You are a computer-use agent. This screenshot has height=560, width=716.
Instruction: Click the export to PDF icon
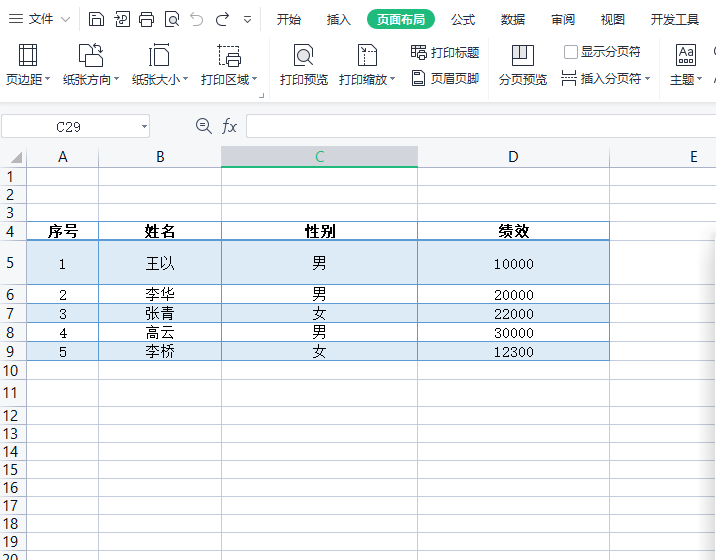121,19
